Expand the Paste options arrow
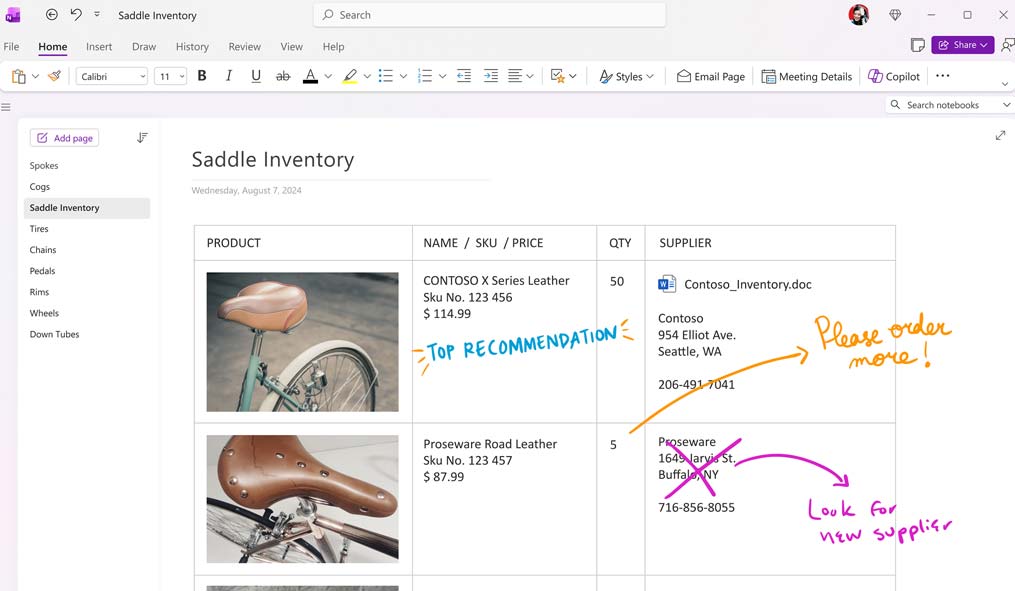 click(36, 76)
